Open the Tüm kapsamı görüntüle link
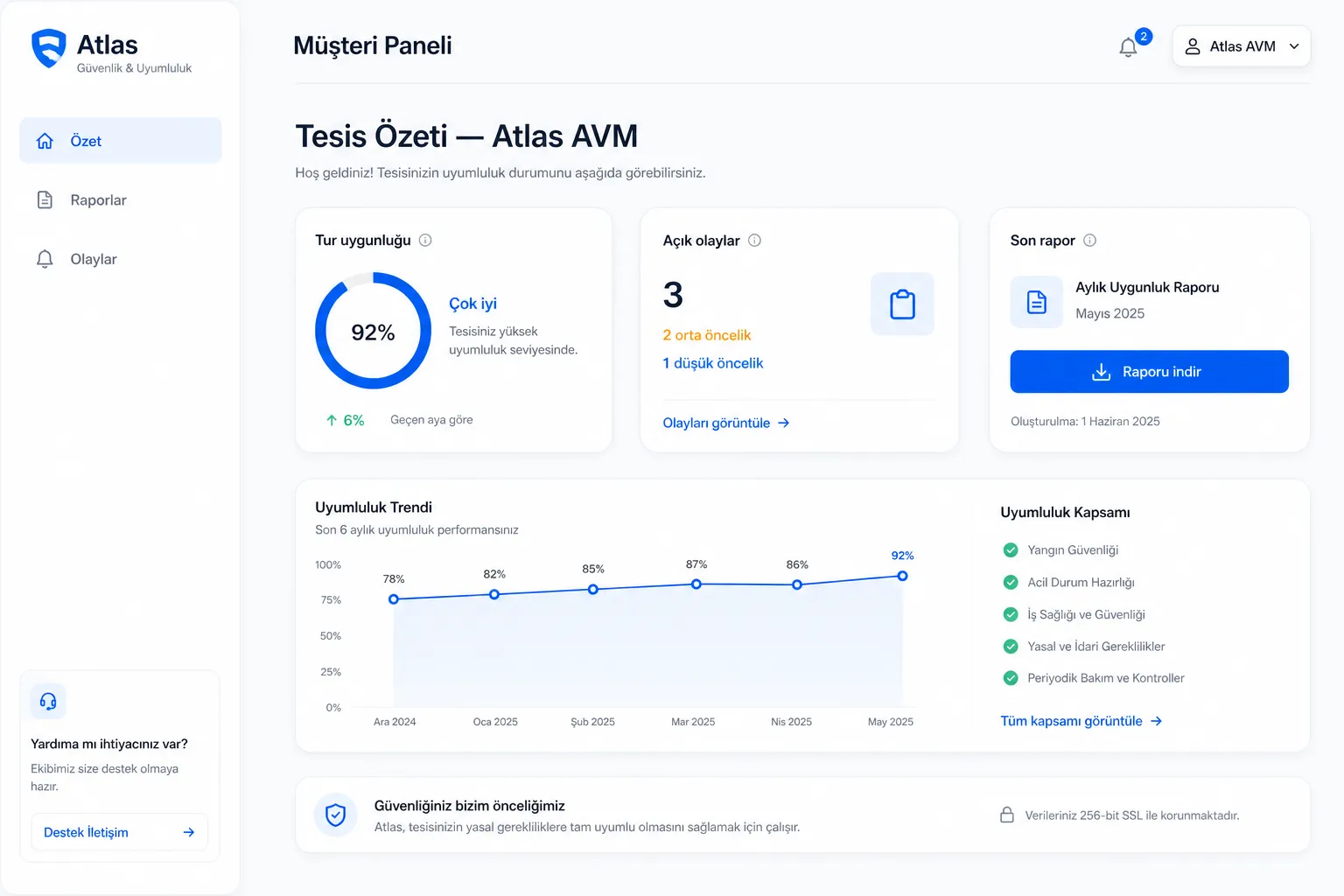The image size is (1344, 896). tap(1081, 721)
